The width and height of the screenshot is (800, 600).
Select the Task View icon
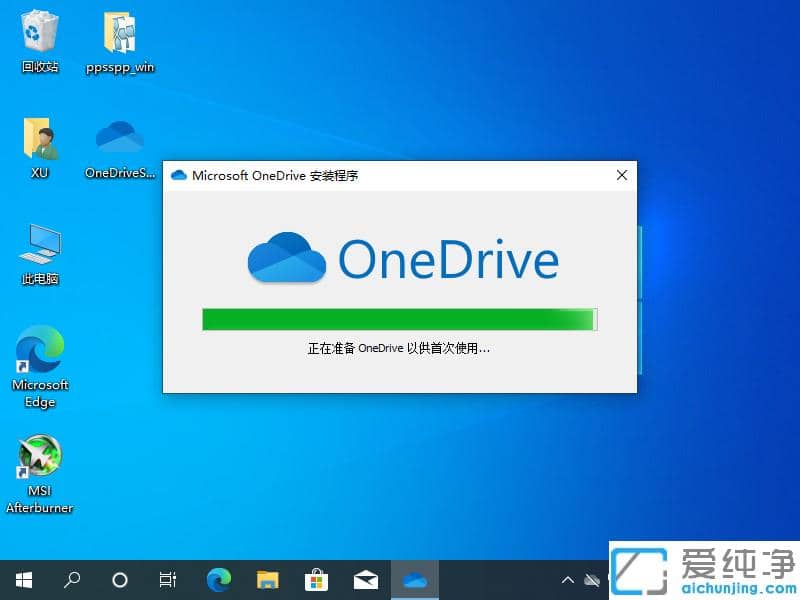(x=167, y=579)
